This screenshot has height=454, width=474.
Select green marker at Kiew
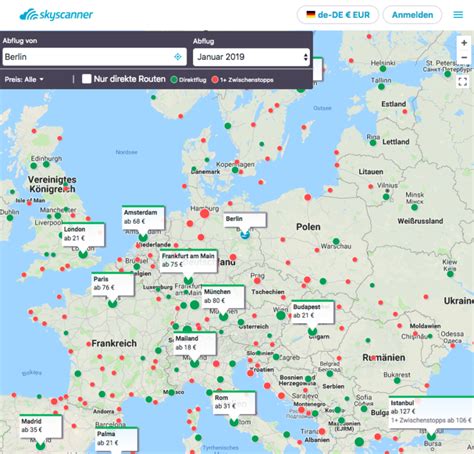450,274
